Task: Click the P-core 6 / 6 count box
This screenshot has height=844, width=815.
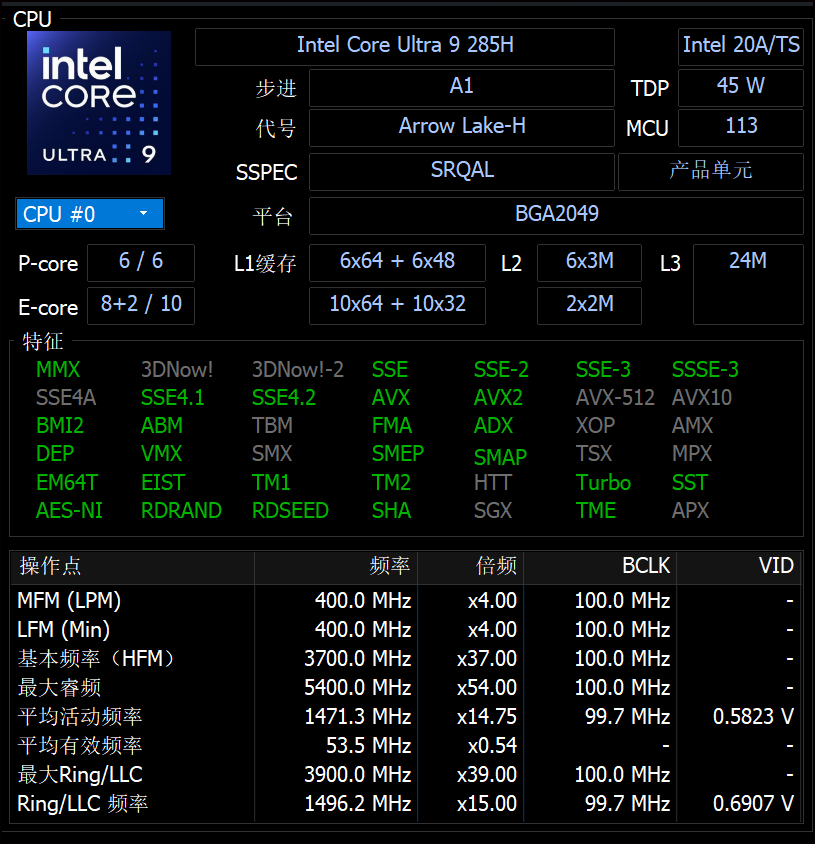Action: point(140,262)
